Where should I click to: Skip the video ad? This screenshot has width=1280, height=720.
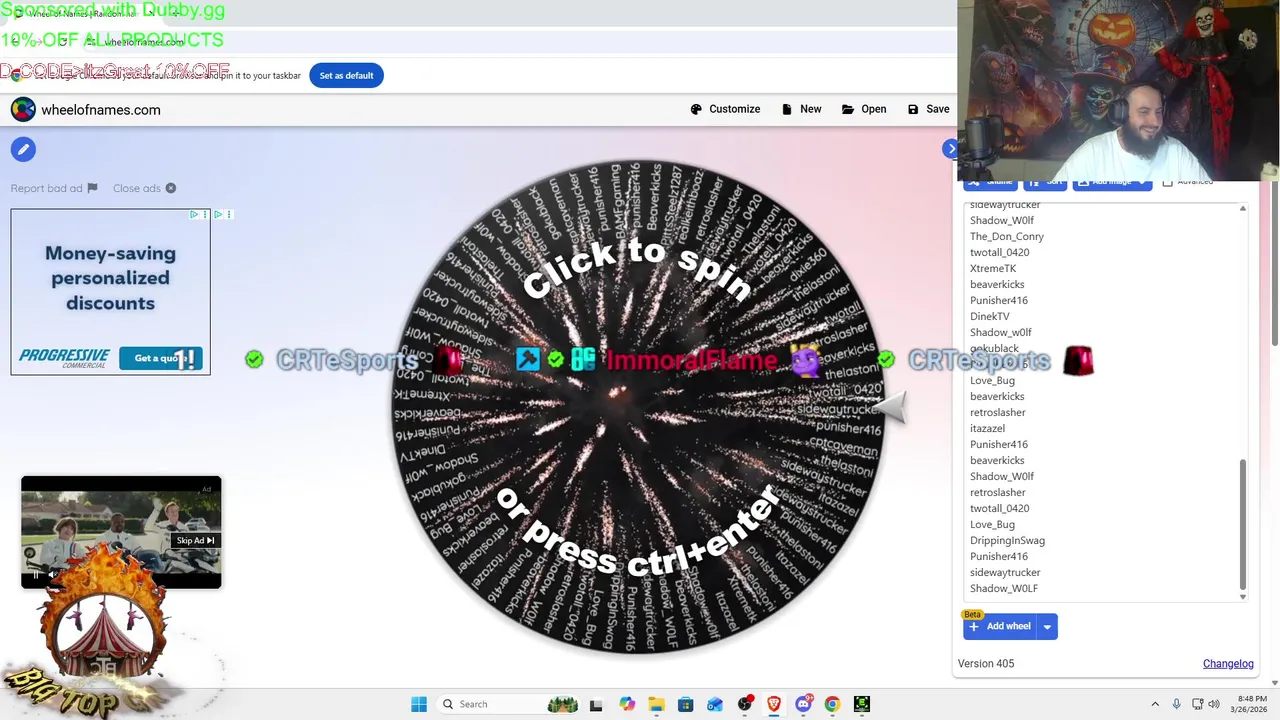pyautogui.click(x=195, y=540)
